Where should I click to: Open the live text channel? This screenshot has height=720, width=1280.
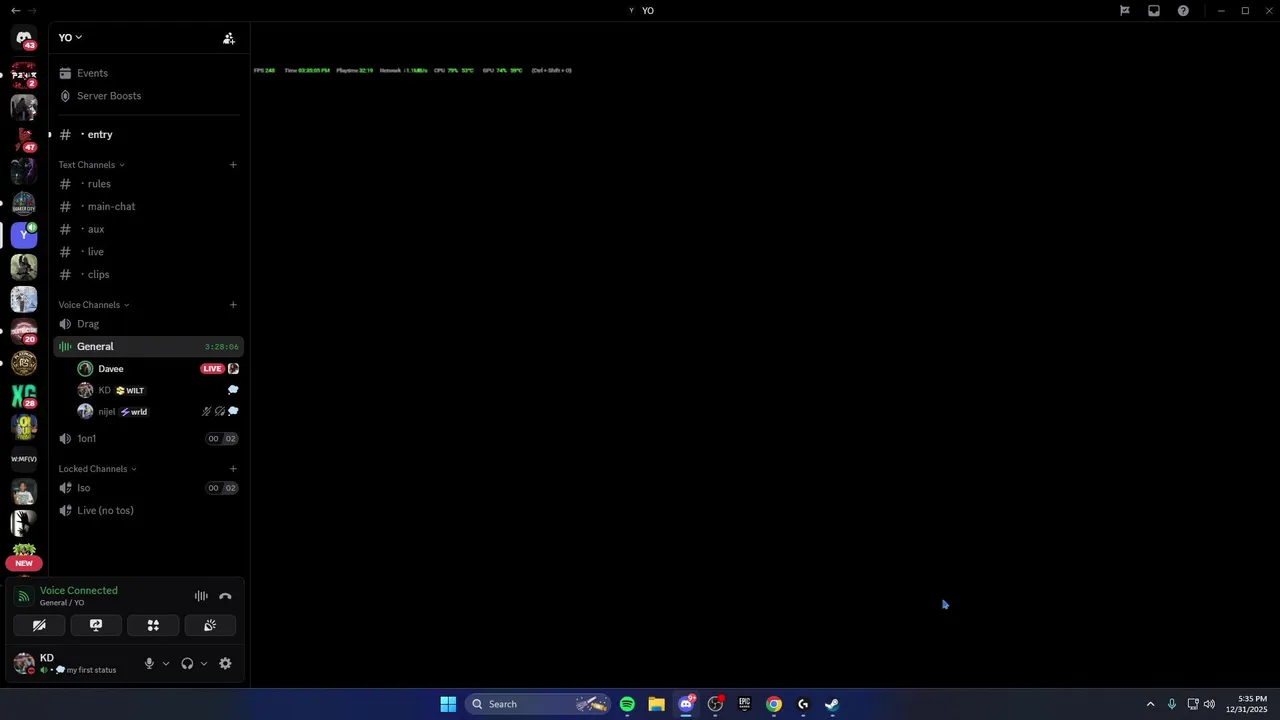(x=148, y=252)
